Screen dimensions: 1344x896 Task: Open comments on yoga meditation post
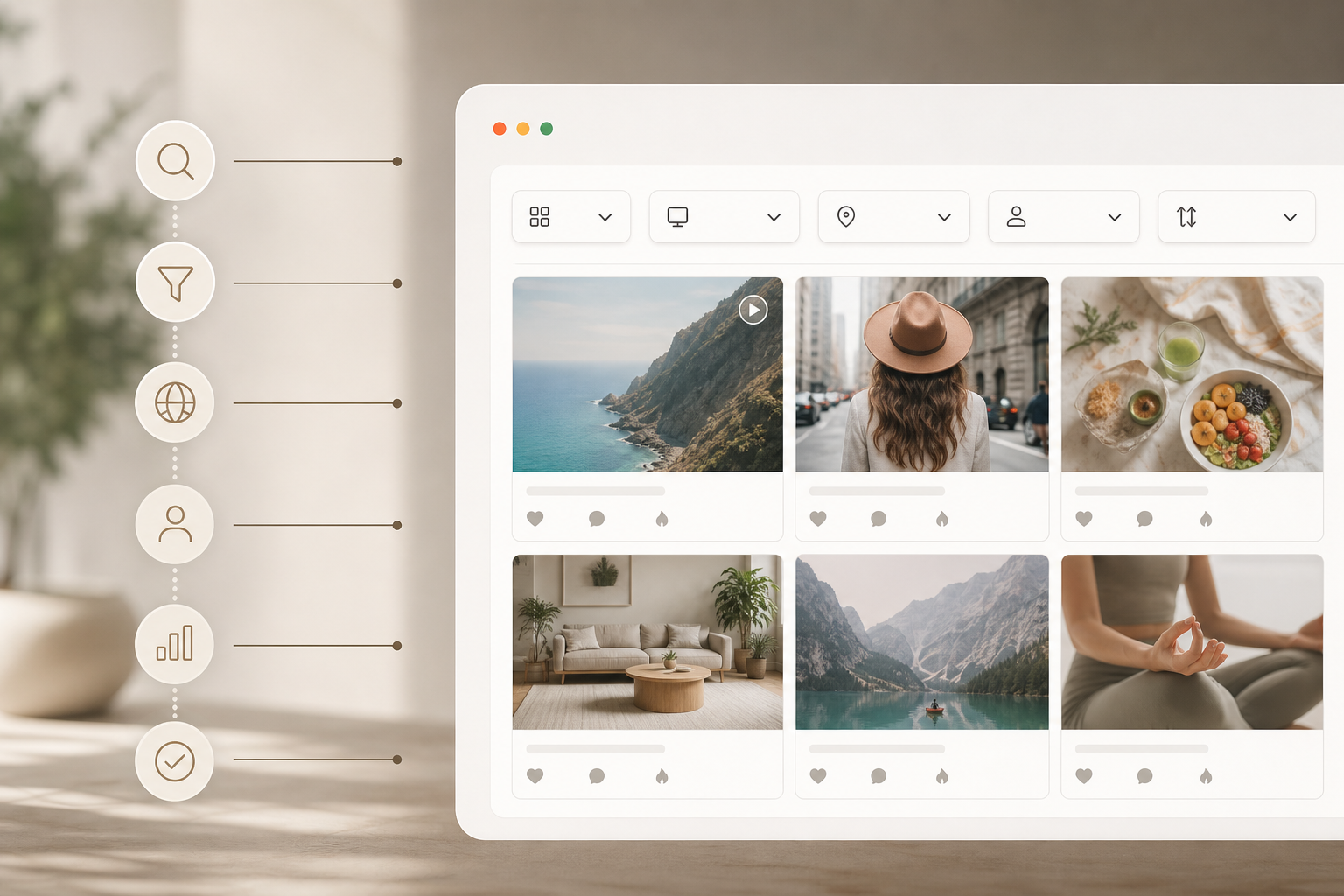pyautogui.click(x=1144, y=776)
